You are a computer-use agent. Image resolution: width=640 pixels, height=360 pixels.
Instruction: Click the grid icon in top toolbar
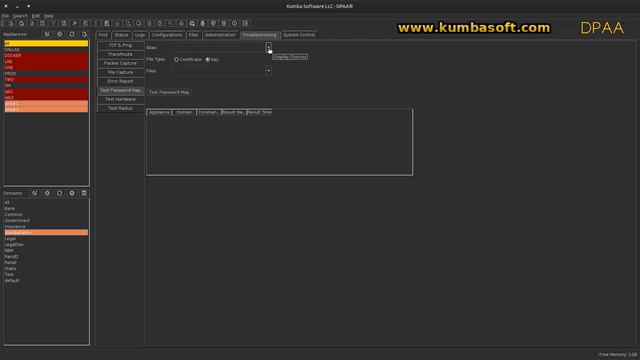coord(224,24)
